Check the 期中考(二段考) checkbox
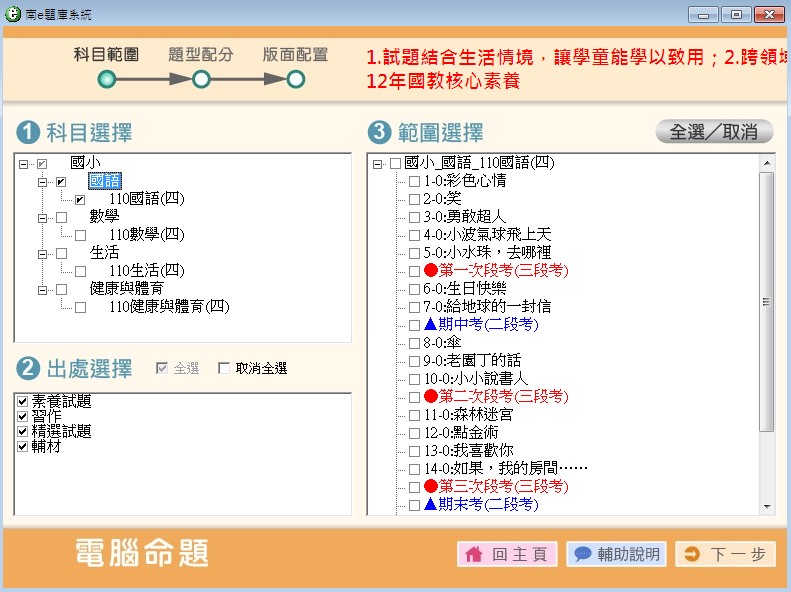Image resolution: width=791 pixels, height=592 pixels. click(x=414, y=325)
